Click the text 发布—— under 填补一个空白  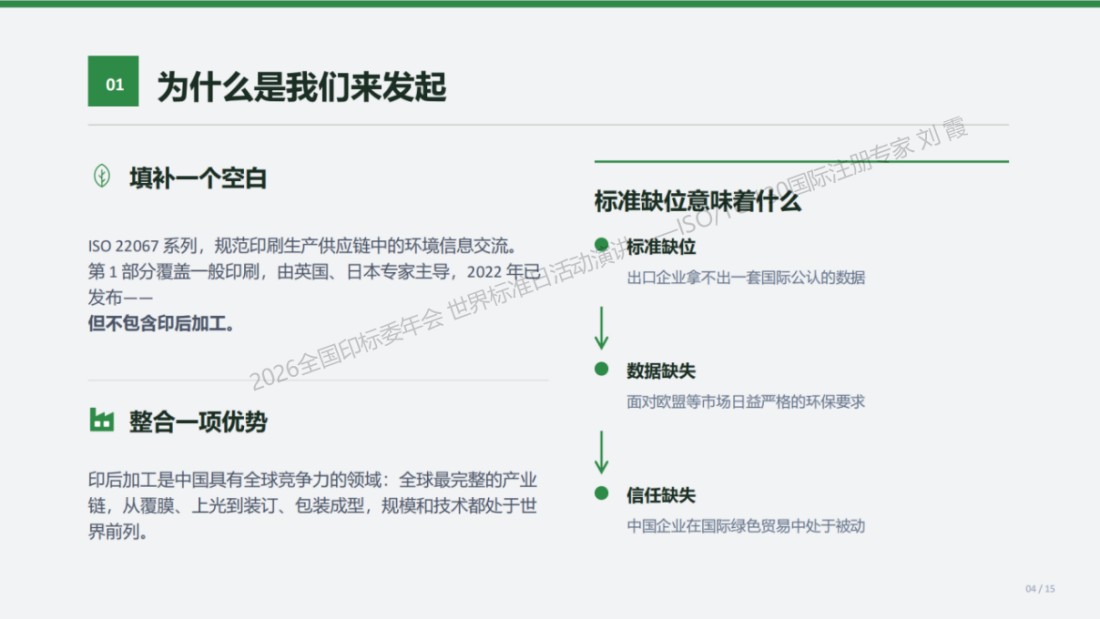tap(121, 298)
